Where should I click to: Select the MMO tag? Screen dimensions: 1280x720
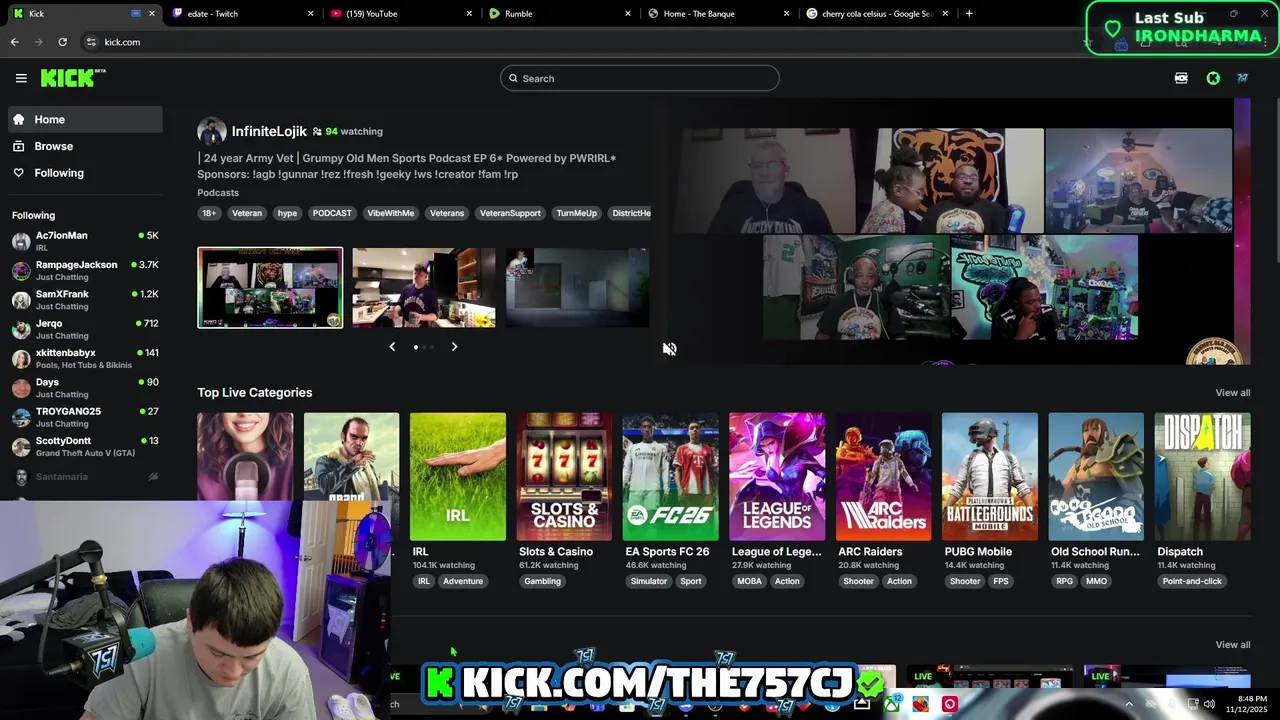1097,581
